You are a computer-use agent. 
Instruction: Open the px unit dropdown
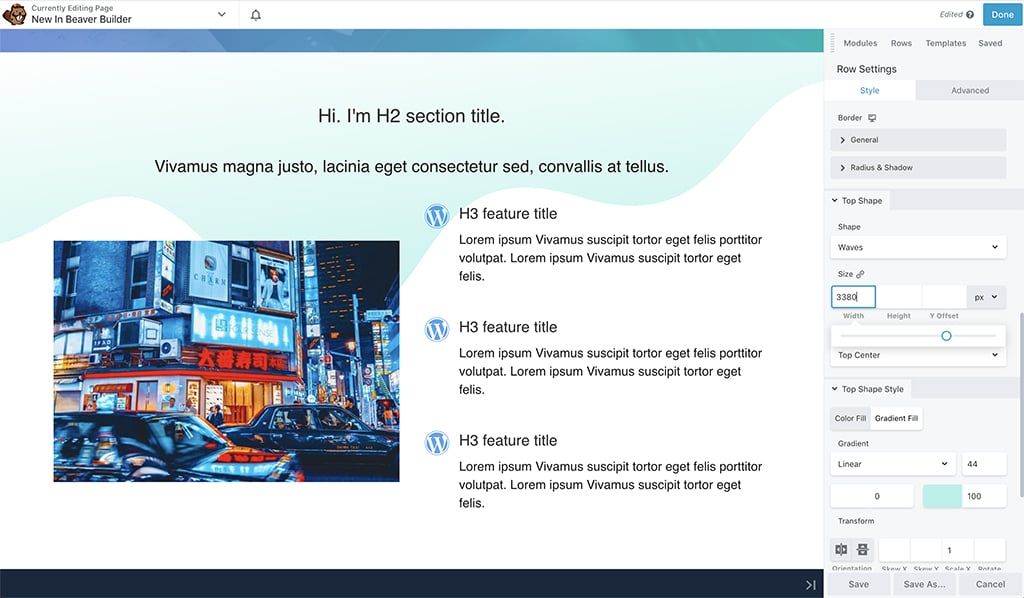986,297
